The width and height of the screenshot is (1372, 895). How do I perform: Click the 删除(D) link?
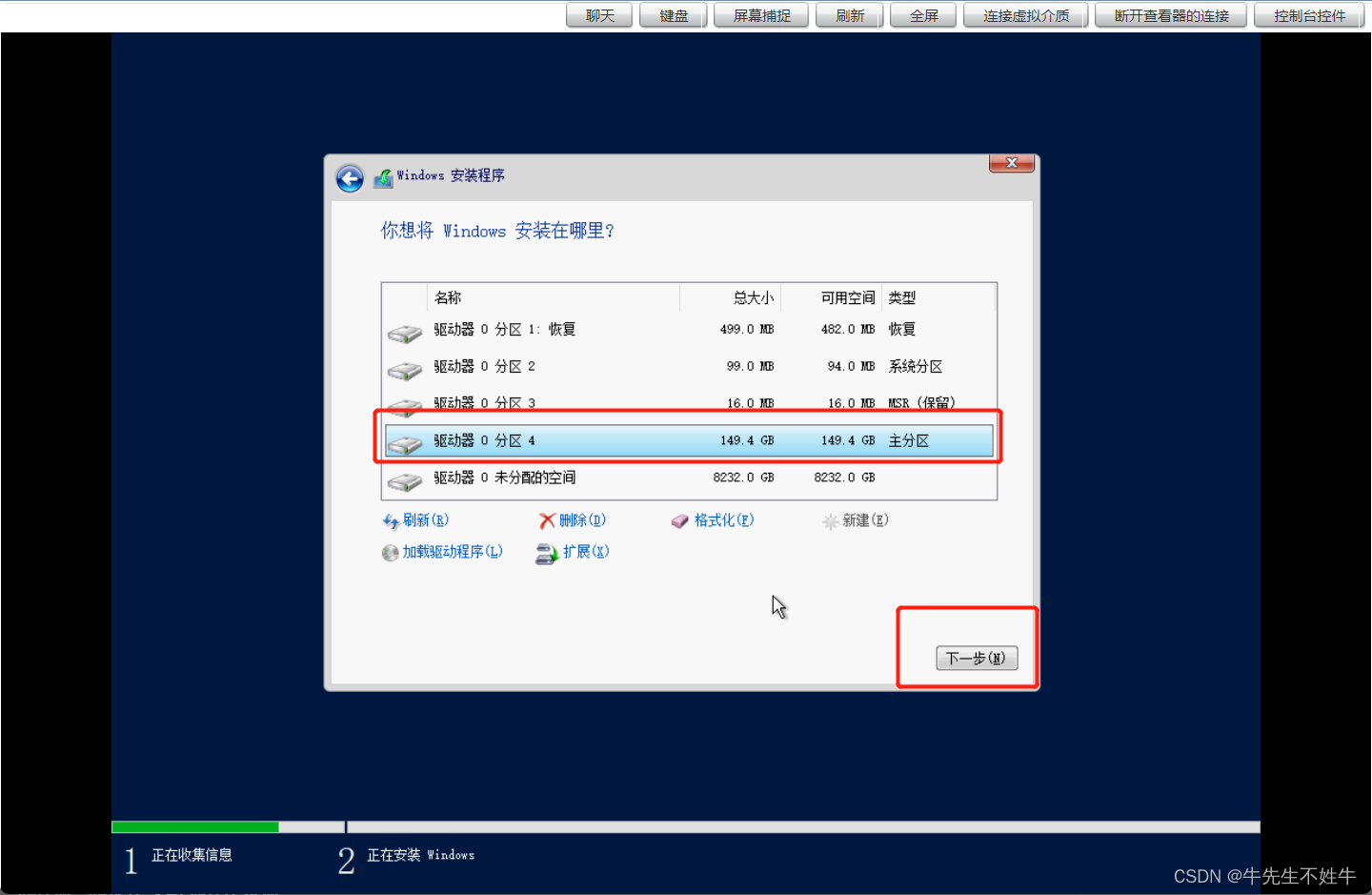[582, 520]
